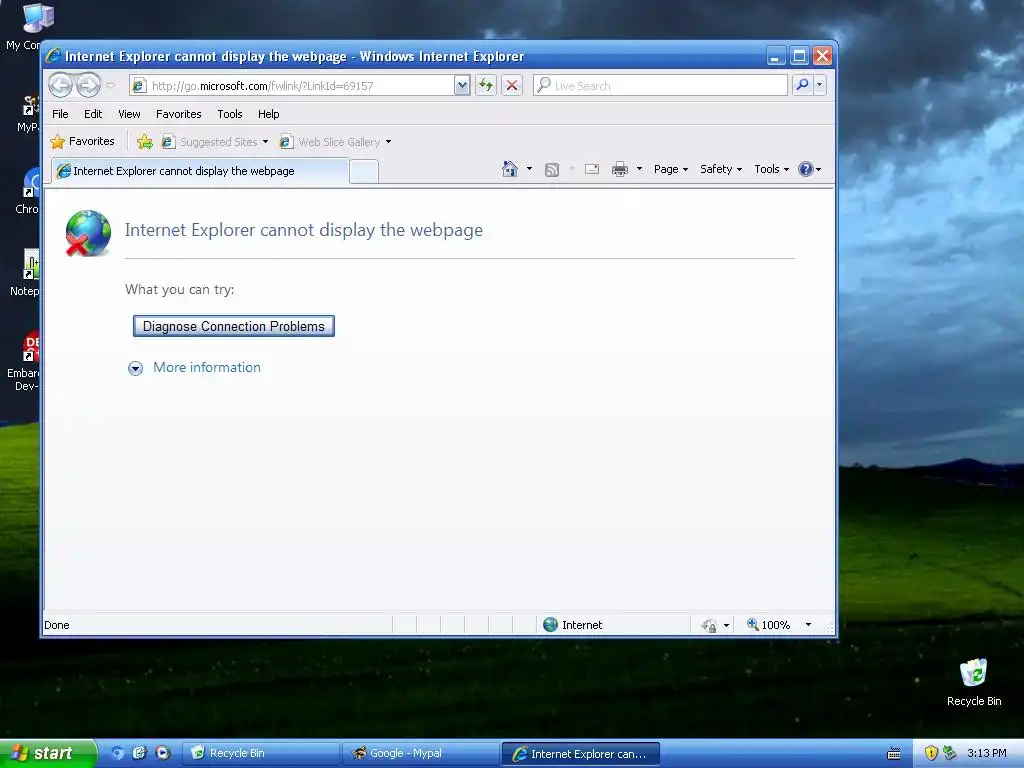The width and height of the screenshot is (1024, 768).
Task: Expand Web Slice Gallery dropdown arrow
Action: pyautogui.click(x=389, y=142)
